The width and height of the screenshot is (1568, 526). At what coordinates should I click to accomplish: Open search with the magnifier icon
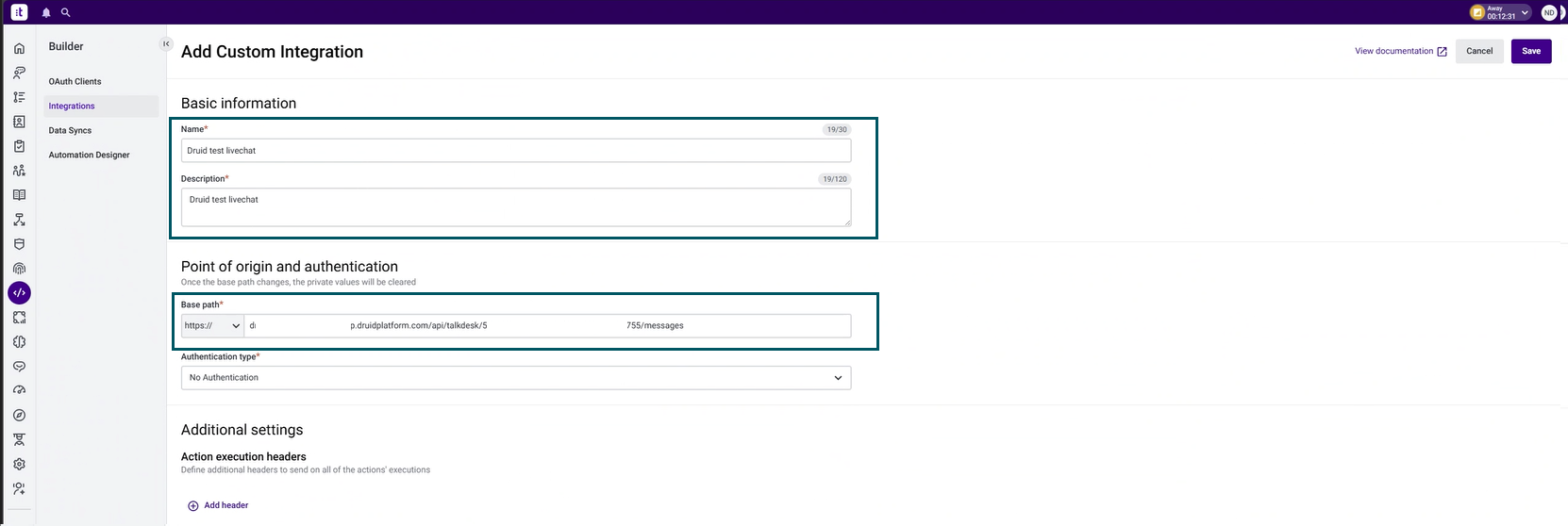tap(65, 12)
